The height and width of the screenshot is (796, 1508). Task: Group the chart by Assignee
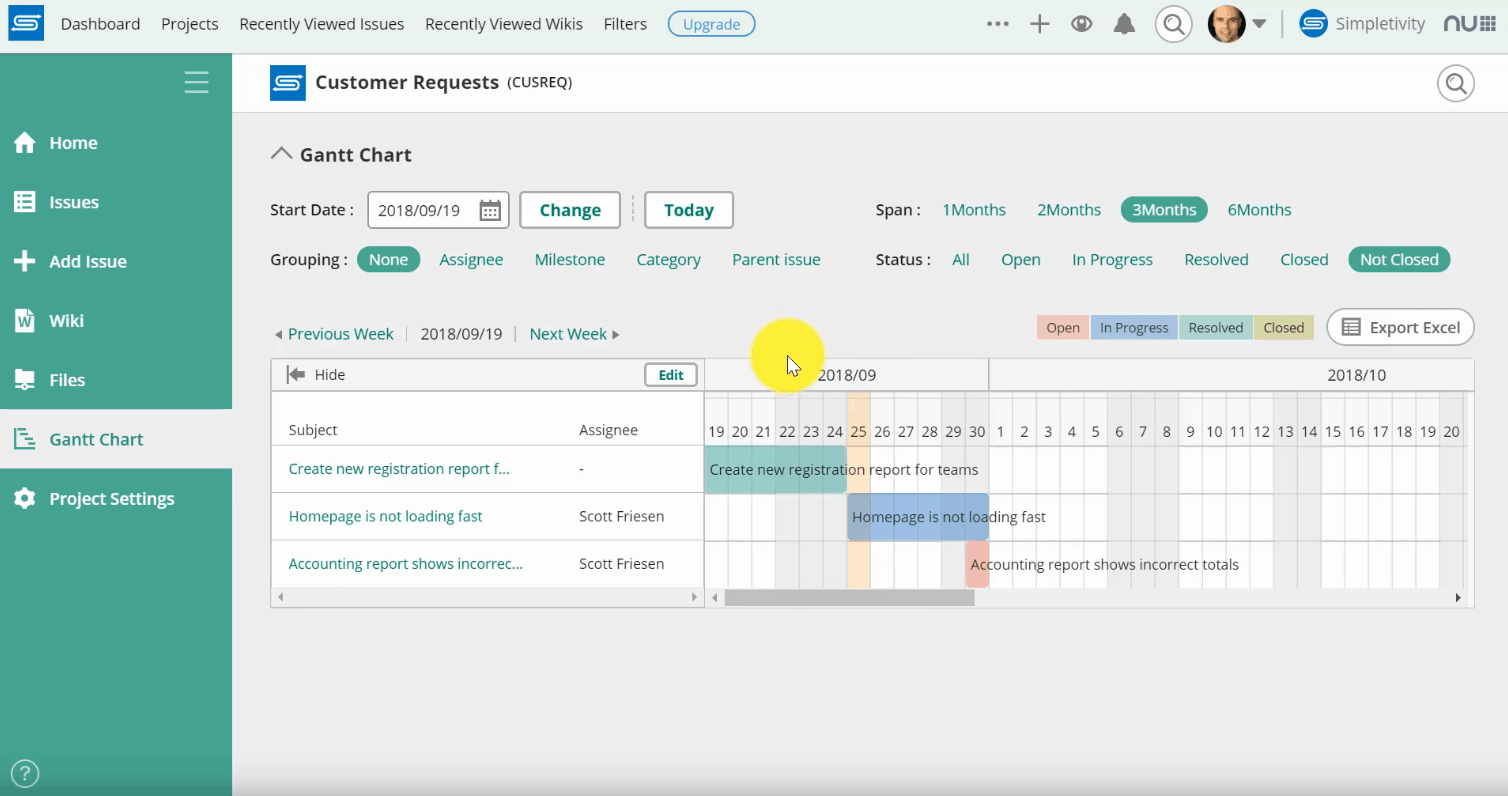tap(471, 260)
